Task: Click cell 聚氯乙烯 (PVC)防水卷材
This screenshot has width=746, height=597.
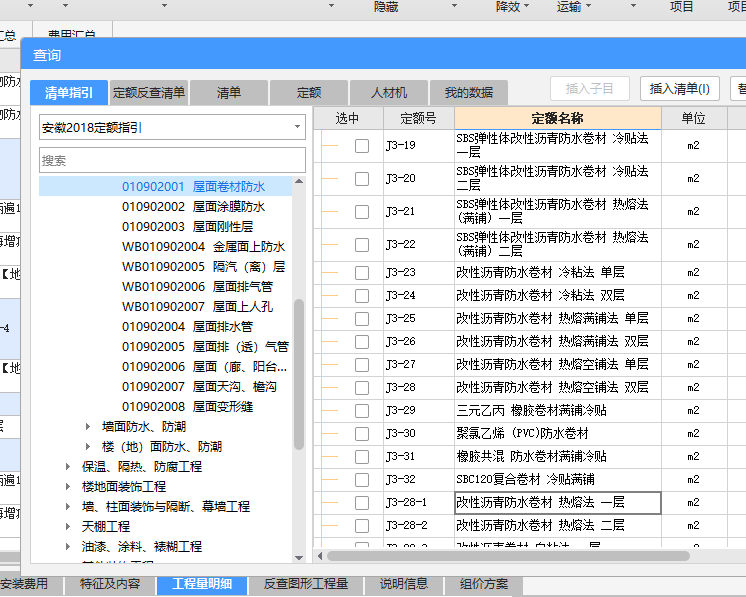Action: click(x=558, y=433)
